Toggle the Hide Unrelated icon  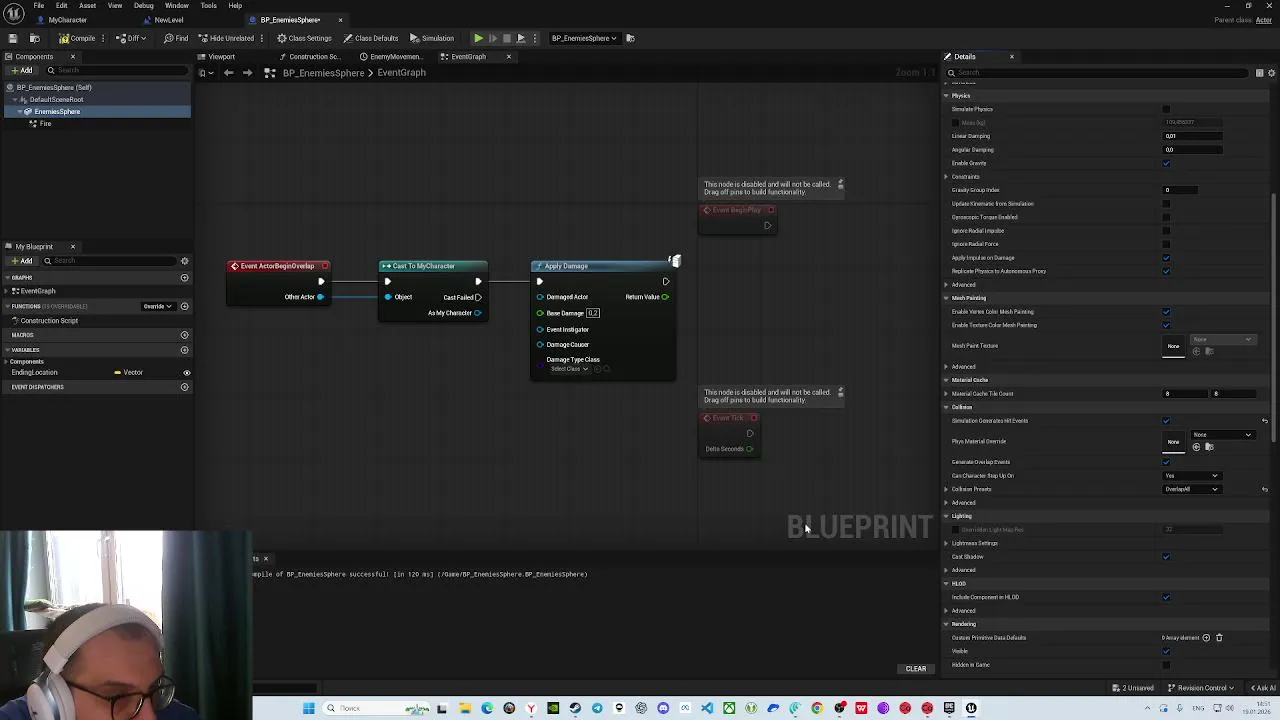pyautogui.click(x=226, y=38)
